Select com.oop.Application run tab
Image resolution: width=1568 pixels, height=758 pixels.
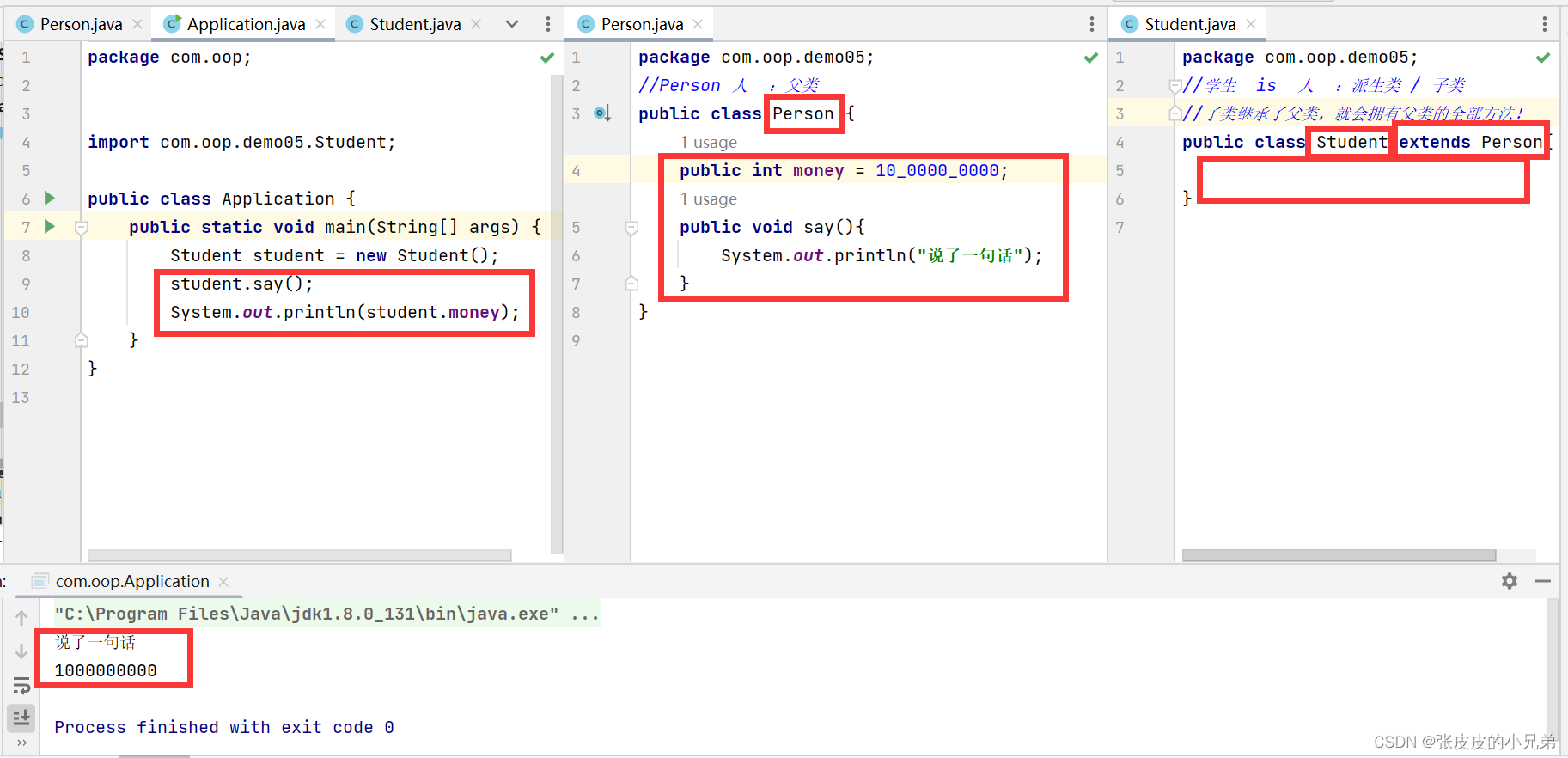(x=132, y=582)
